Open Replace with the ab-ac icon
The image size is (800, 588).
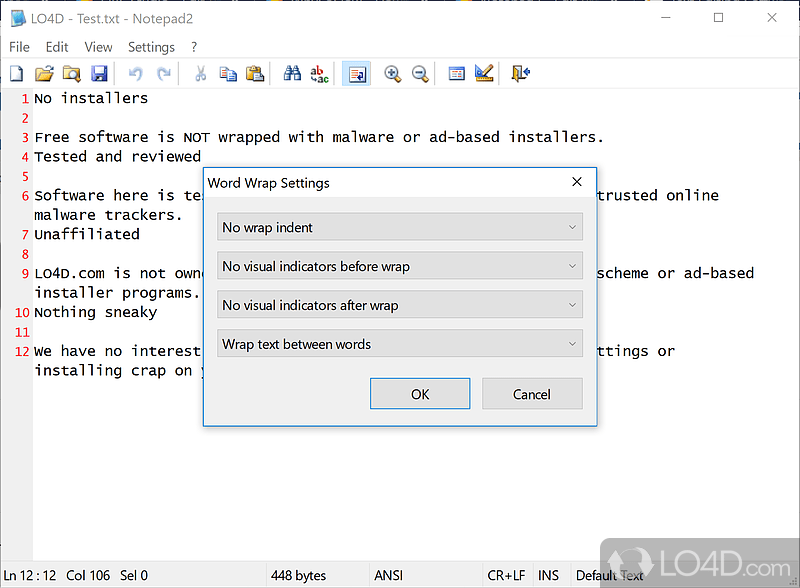(319, 74)
